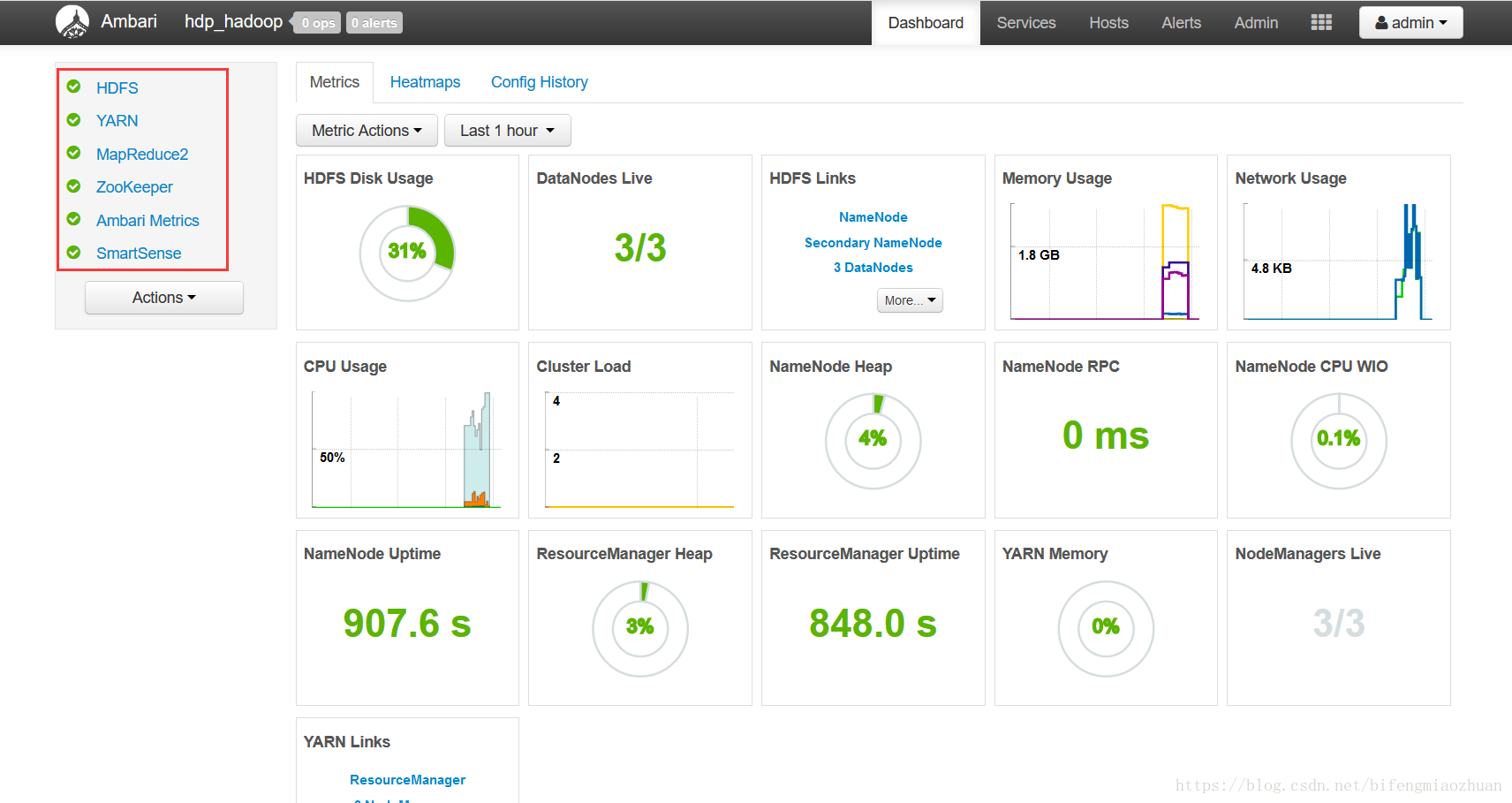Expand the Metric Actions dropdown

tap(367, 131)
